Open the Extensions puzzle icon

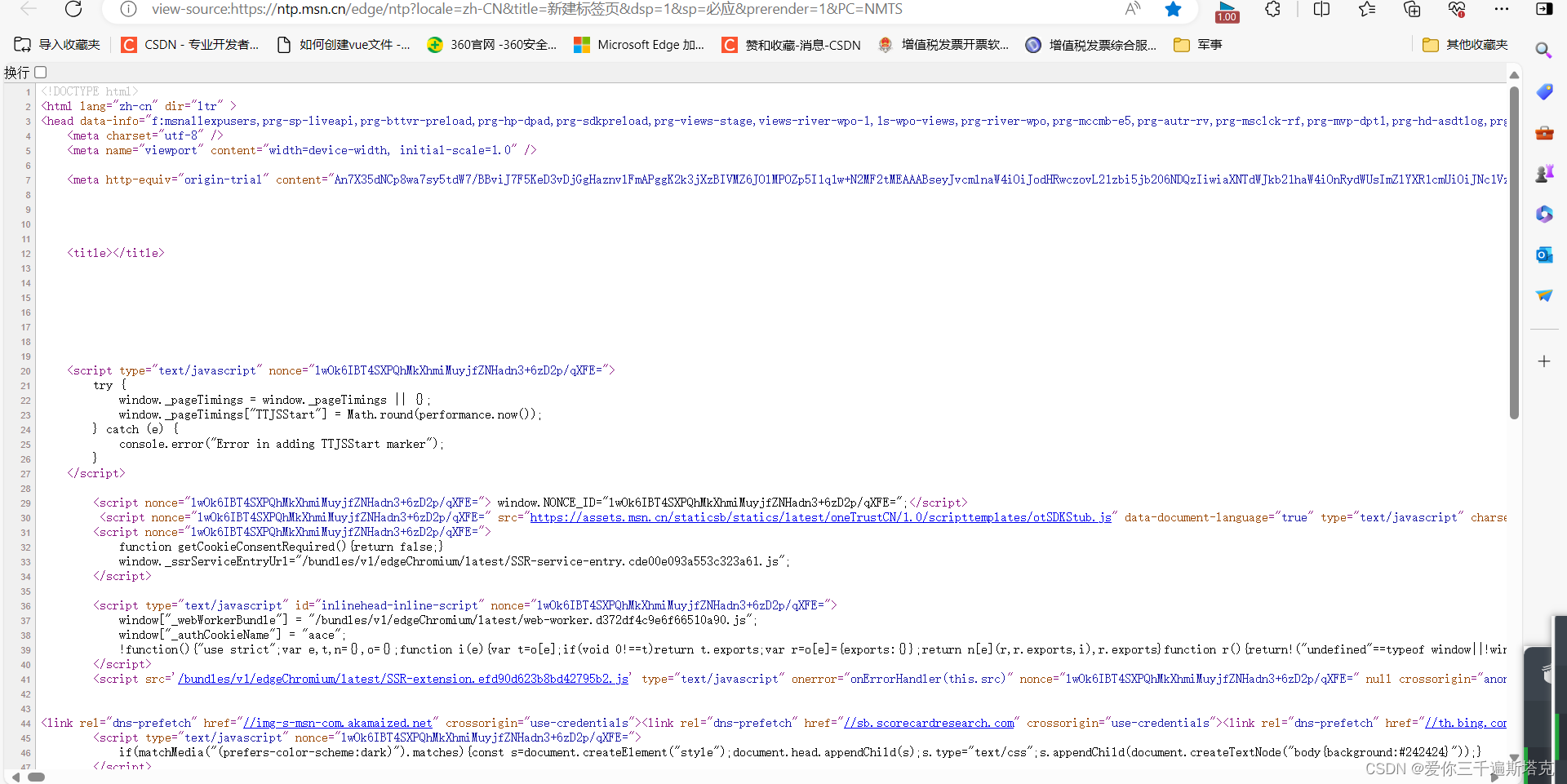(1272, 9)
